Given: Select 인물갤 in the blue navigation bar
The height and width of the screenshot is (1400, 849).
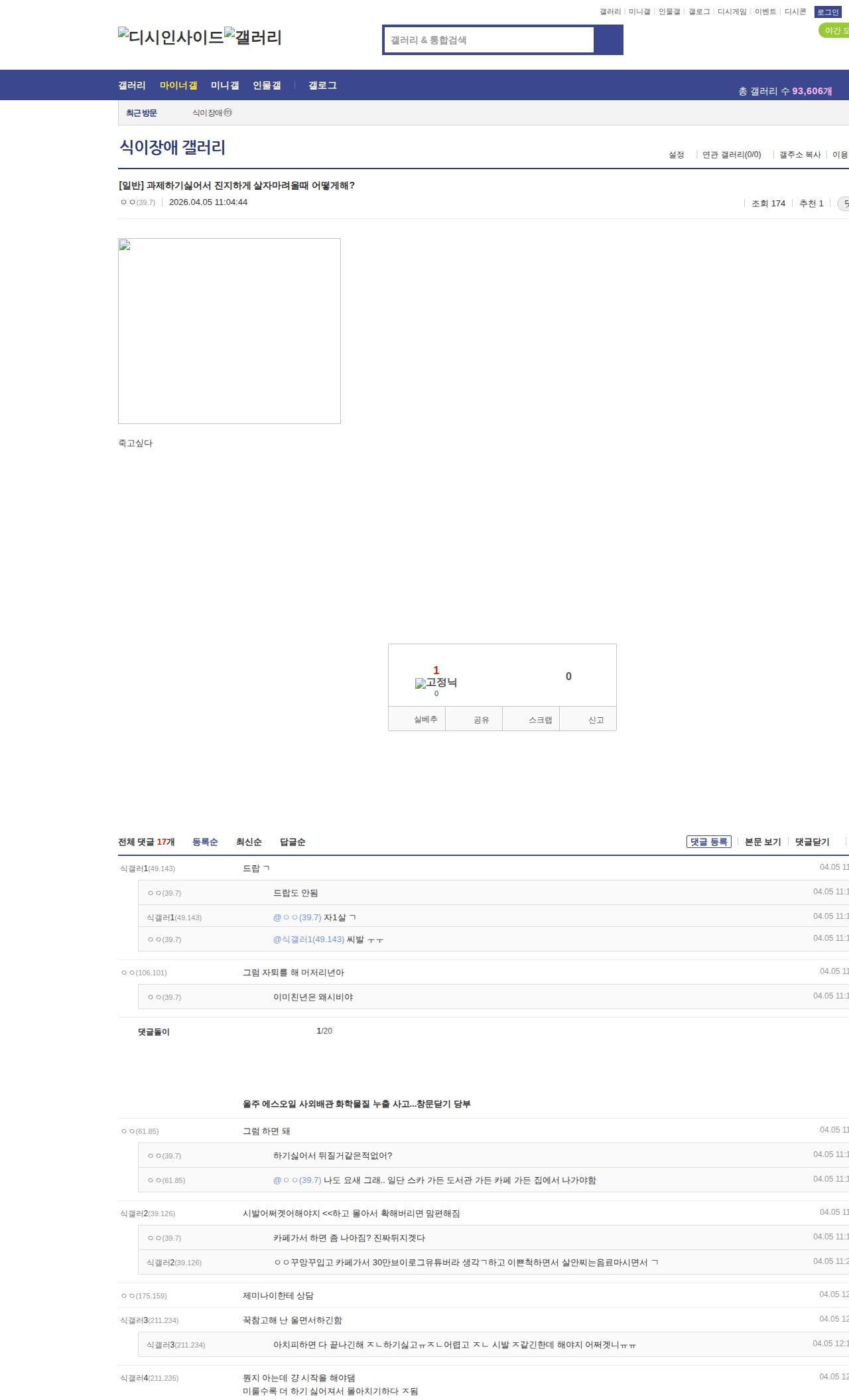Looking at the screenshot, I should pos(267,86).
